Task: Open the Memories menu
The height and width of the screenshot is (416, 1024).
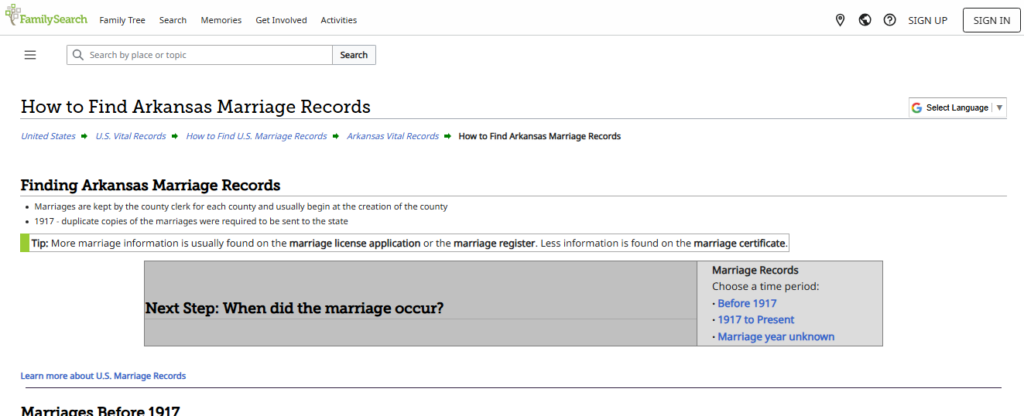Action: click(x=220, y=20)
